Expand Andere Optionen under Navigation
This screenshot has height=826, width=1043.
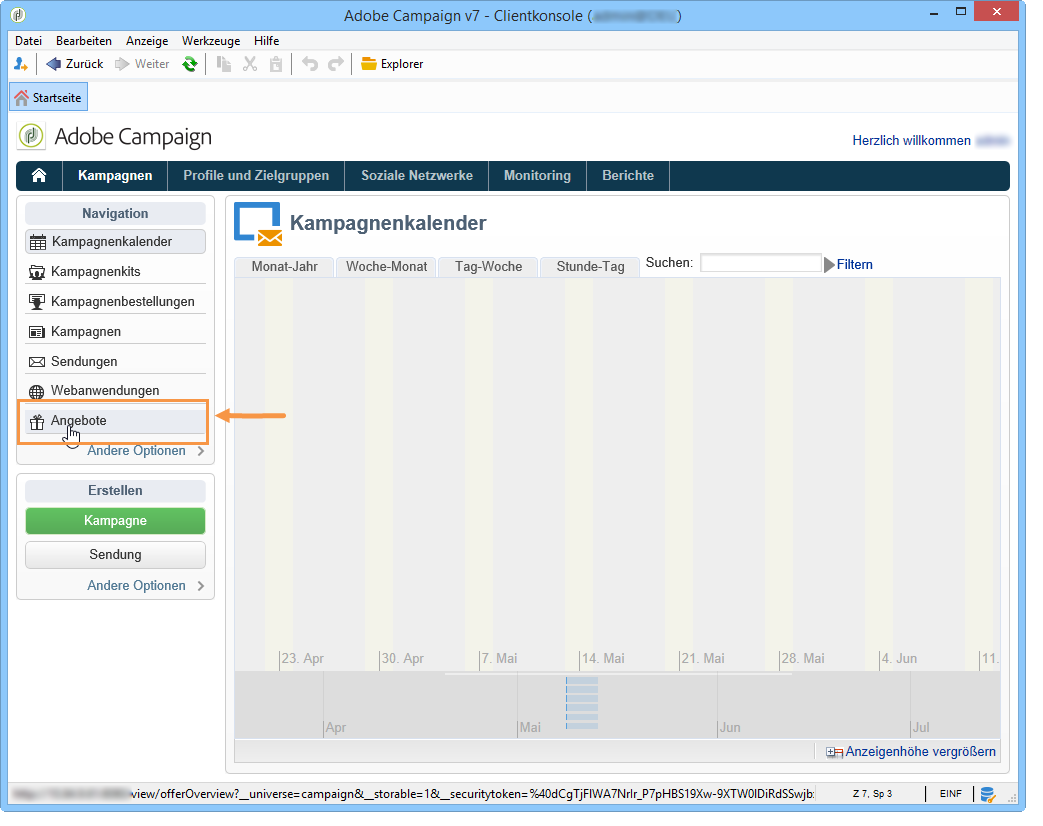pyautogui.click(x=145, y=451)
